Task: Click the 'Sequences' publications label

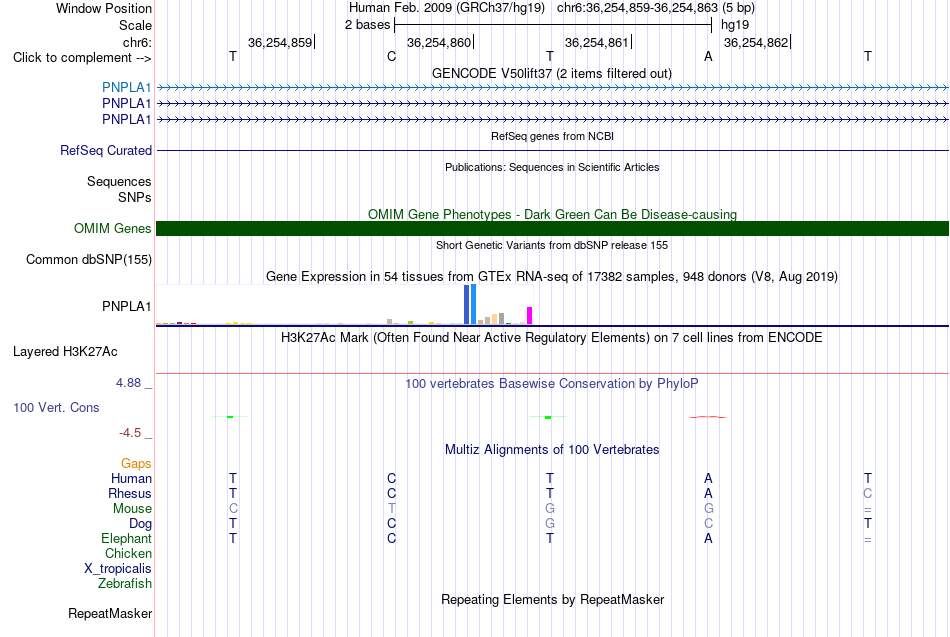Action: coord(119,181)
